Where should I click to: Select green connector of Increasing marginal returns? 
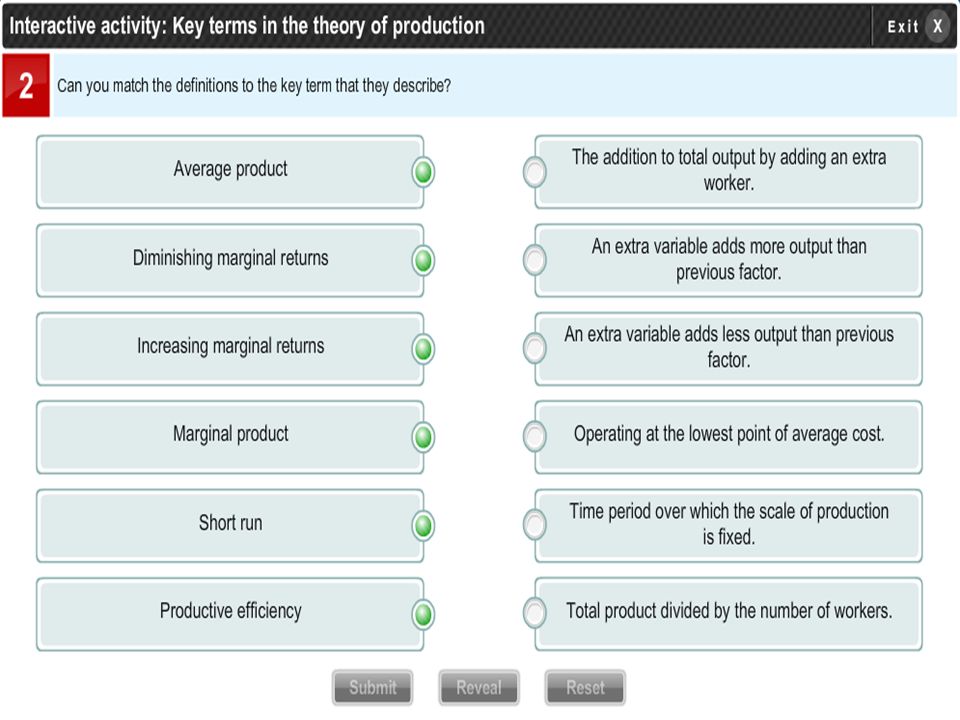[x=423, y=349]
